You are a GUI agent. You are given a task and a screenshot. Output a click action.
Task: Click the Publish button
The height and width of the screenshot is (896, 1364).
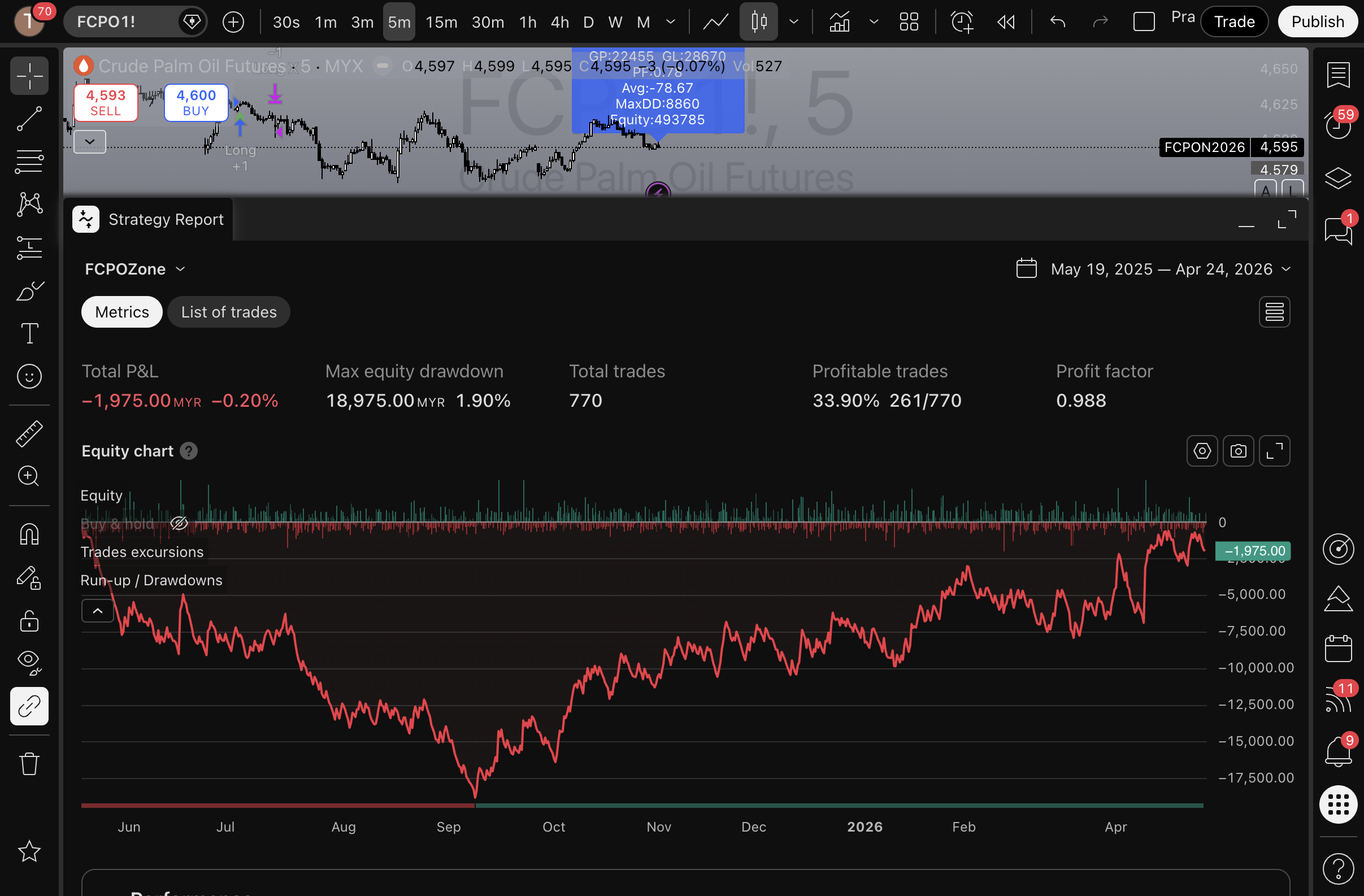click(1317, 22)
